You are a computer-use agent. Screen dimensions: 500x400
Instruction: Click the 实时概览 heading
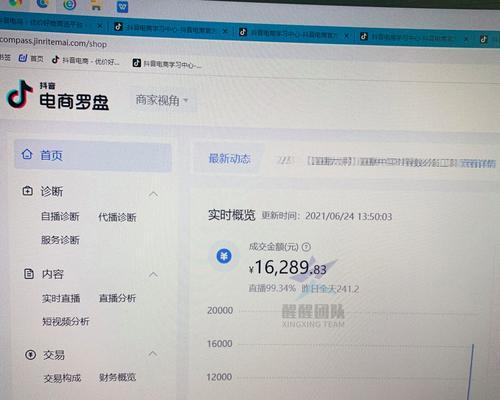232,215
